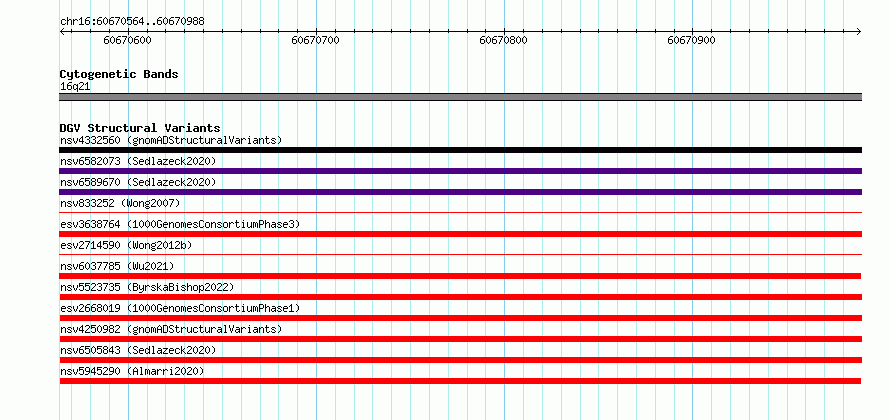This screenshot has width=890, height=420.
Task: Click the 60670800 ruler tick label
Action: tap(503, 40)
